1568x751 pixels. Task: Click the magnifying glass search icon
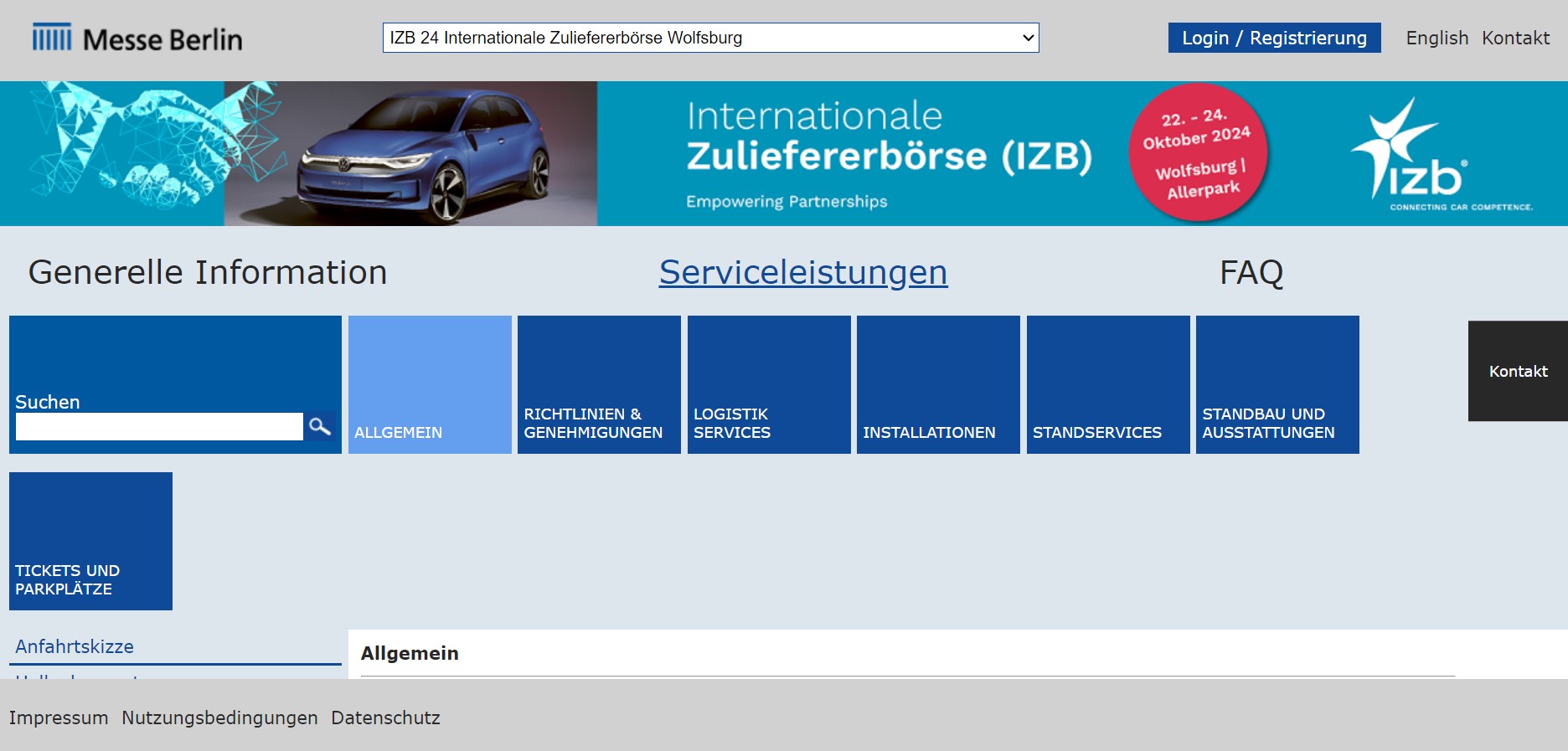[x=319, y=427]
